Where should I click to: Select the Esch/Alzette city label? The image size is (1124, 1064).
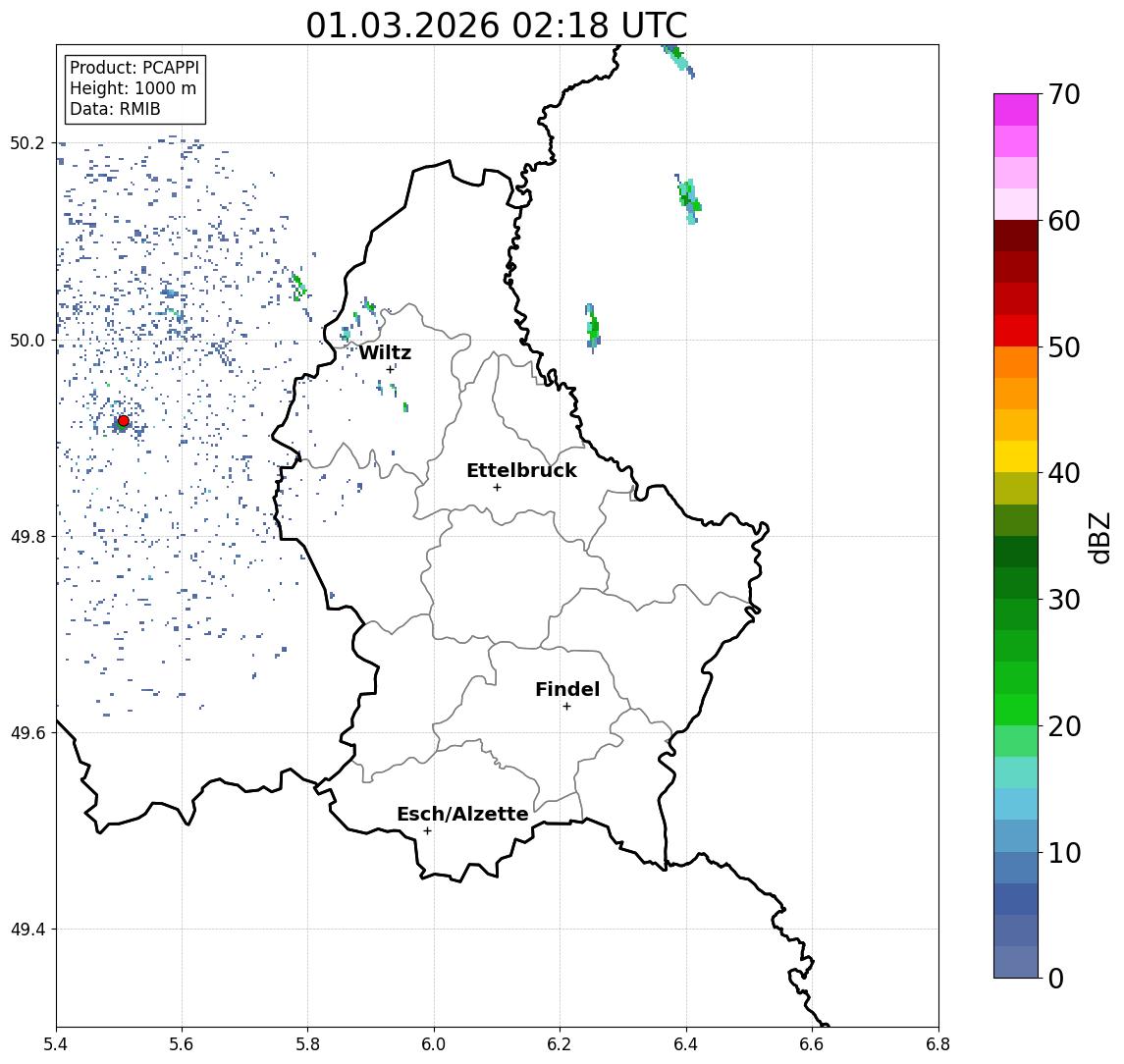pos(462,815)
